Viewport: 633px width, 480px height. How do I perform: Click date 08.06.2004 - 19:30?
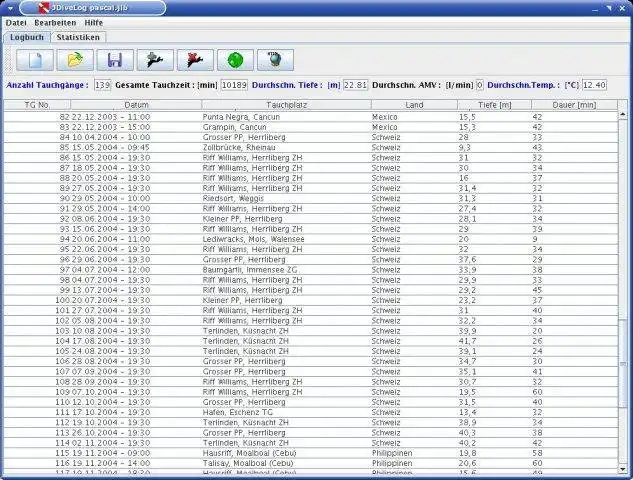pyautogui.click(x=111, y=219)
